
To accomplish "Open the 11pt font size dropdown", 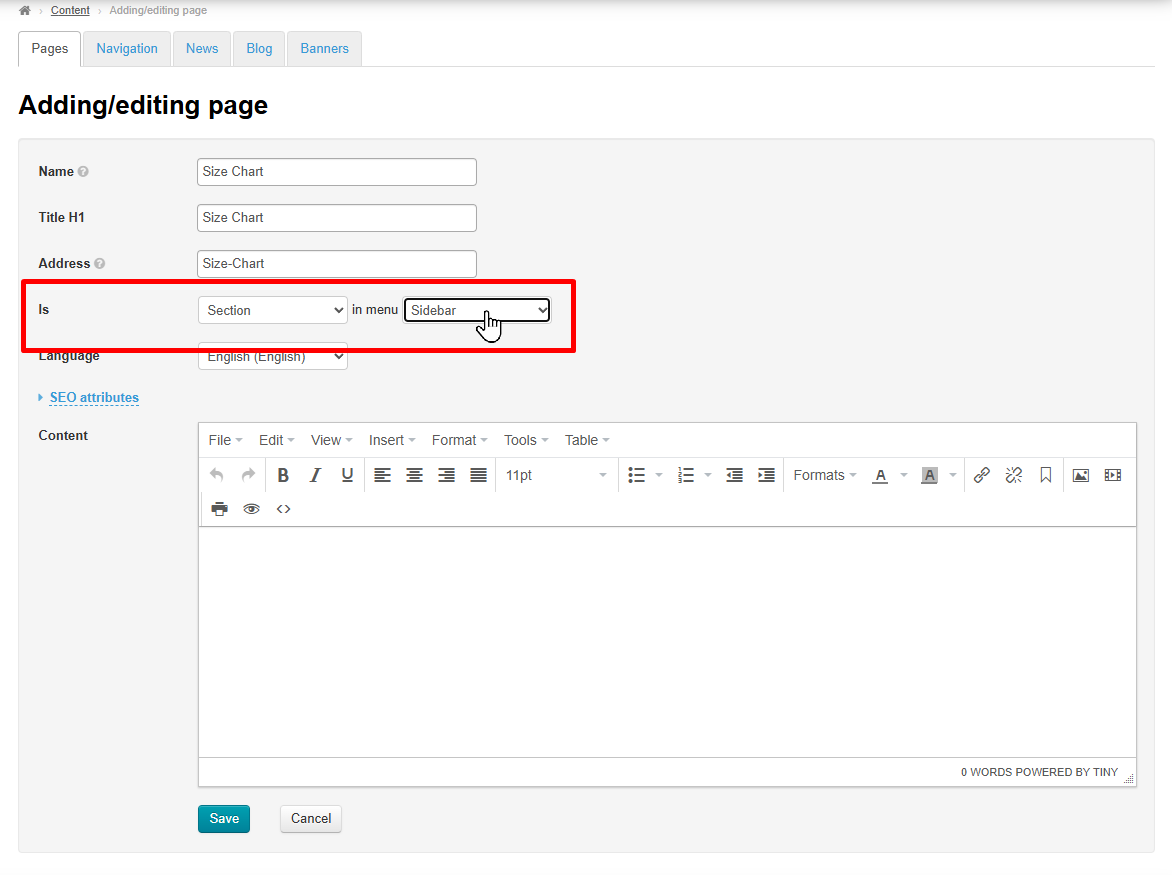I will pos(556,476).
